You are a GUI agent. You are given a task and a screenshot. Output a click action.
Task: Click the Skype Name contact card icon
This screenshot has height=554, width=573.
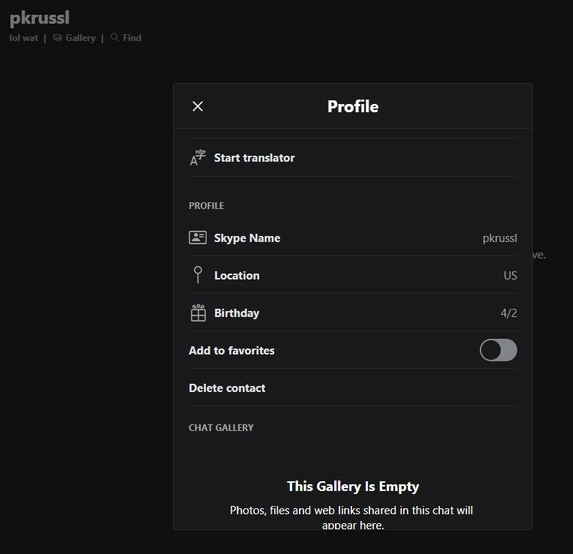198,238
